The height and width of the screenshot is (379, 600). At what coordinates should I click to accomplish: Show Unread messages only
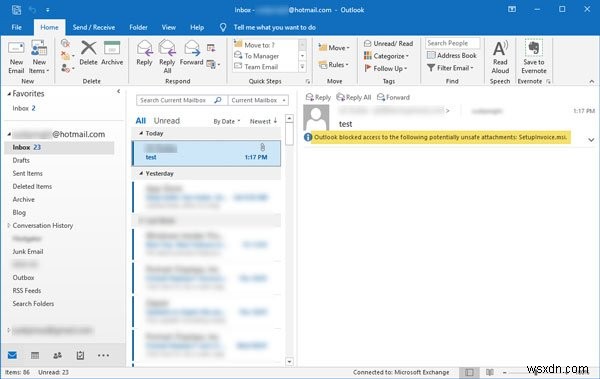(166, 121)
